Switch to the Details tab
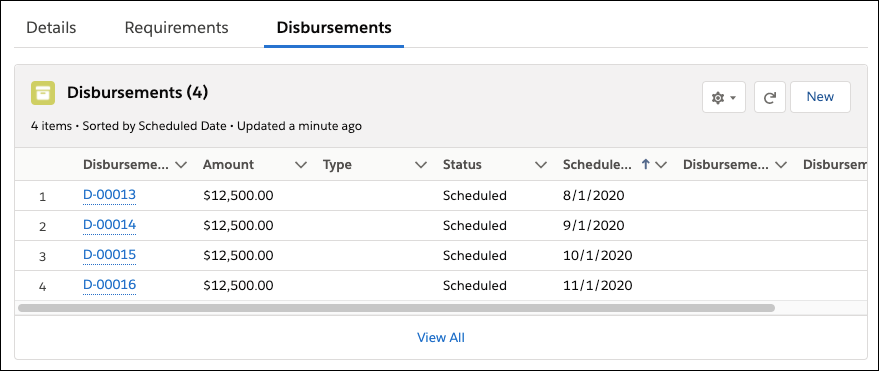The image size is (879, 371). pos(51,27)
